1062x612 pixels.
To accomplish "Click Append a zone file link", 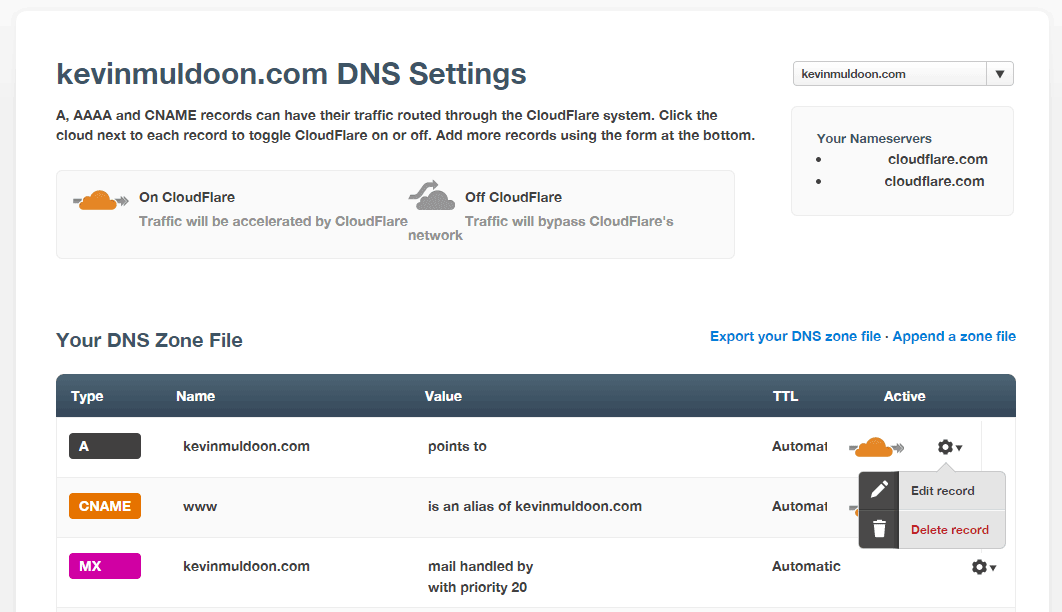I will 954,336.
